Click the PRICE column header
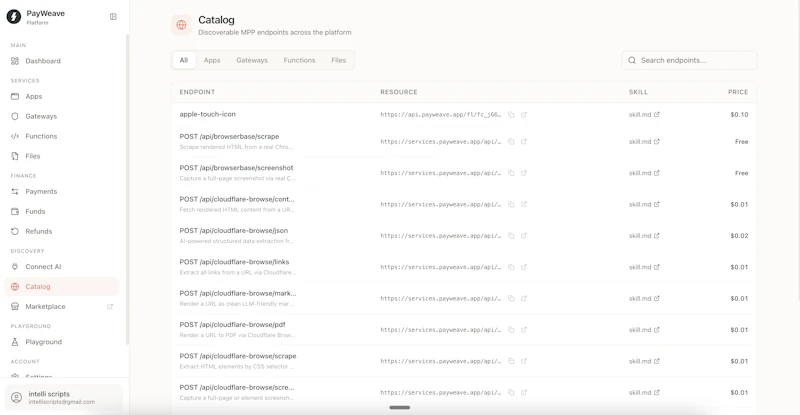Image resolution: width=800 pixels, height=415 pixels. (738, 92)
